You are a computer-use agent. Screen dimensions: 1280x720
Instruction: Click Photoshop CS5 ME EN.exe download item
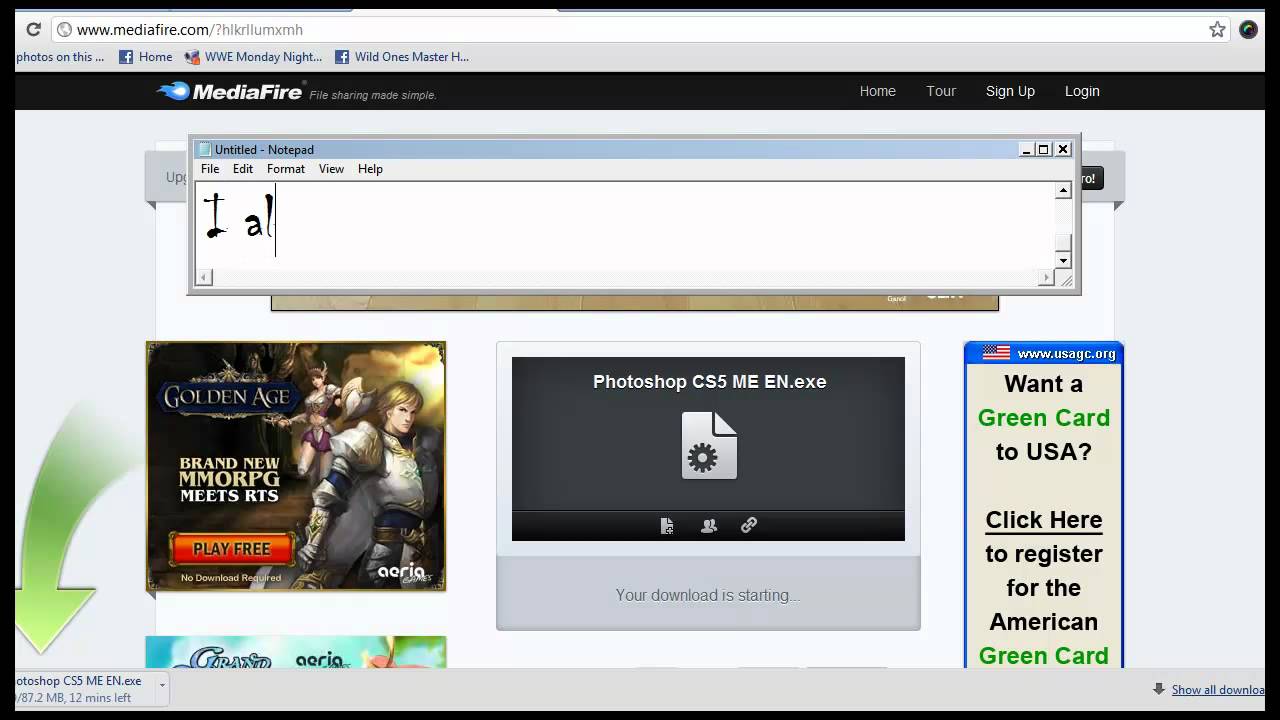(78, 689)
